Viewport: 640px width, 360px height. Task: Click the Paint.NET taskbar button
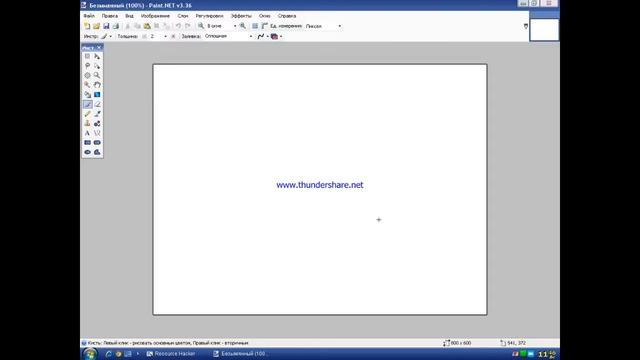coord(241,354)
